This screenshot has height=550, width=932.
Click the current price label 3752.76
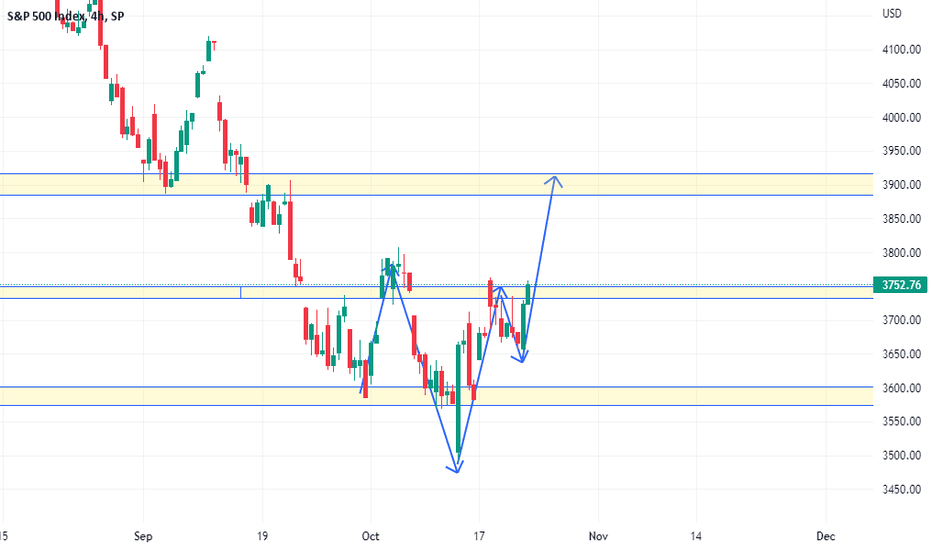coord(900,285)
